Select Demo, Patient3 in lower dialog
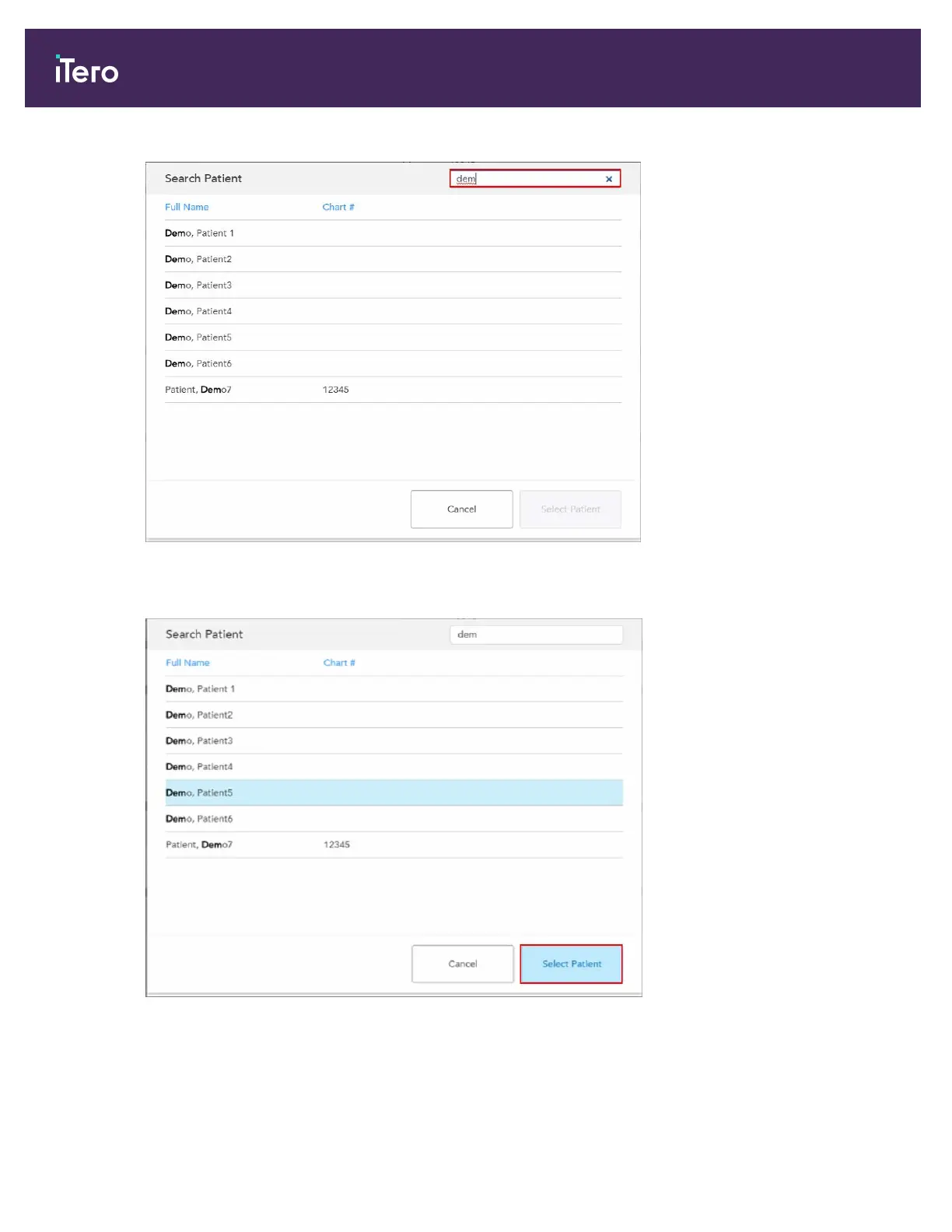Viewport: 952px width, 1232px height. coord(394,741)
